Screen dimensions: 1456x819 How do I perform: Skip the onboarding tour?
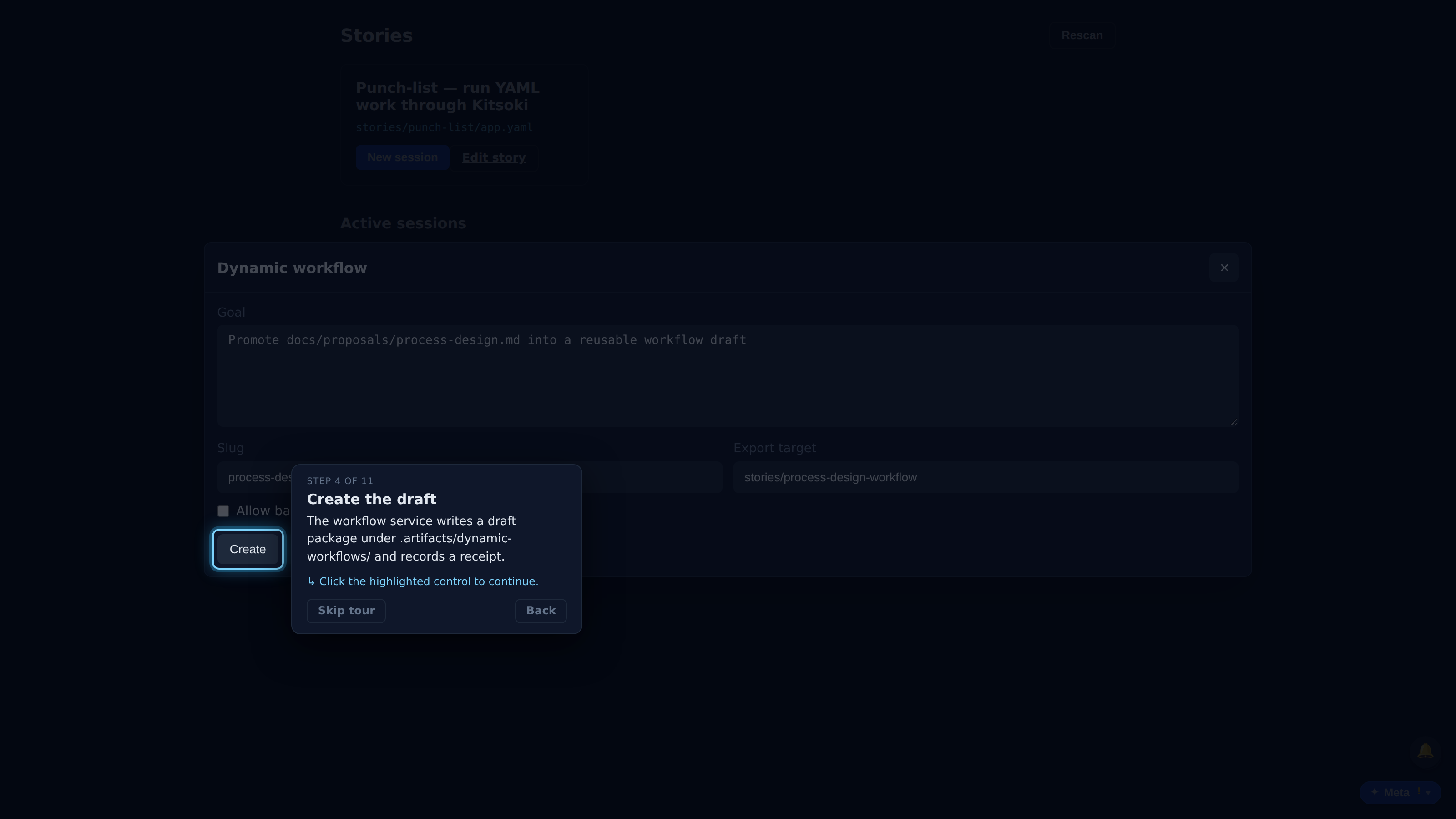pos(346,611)
